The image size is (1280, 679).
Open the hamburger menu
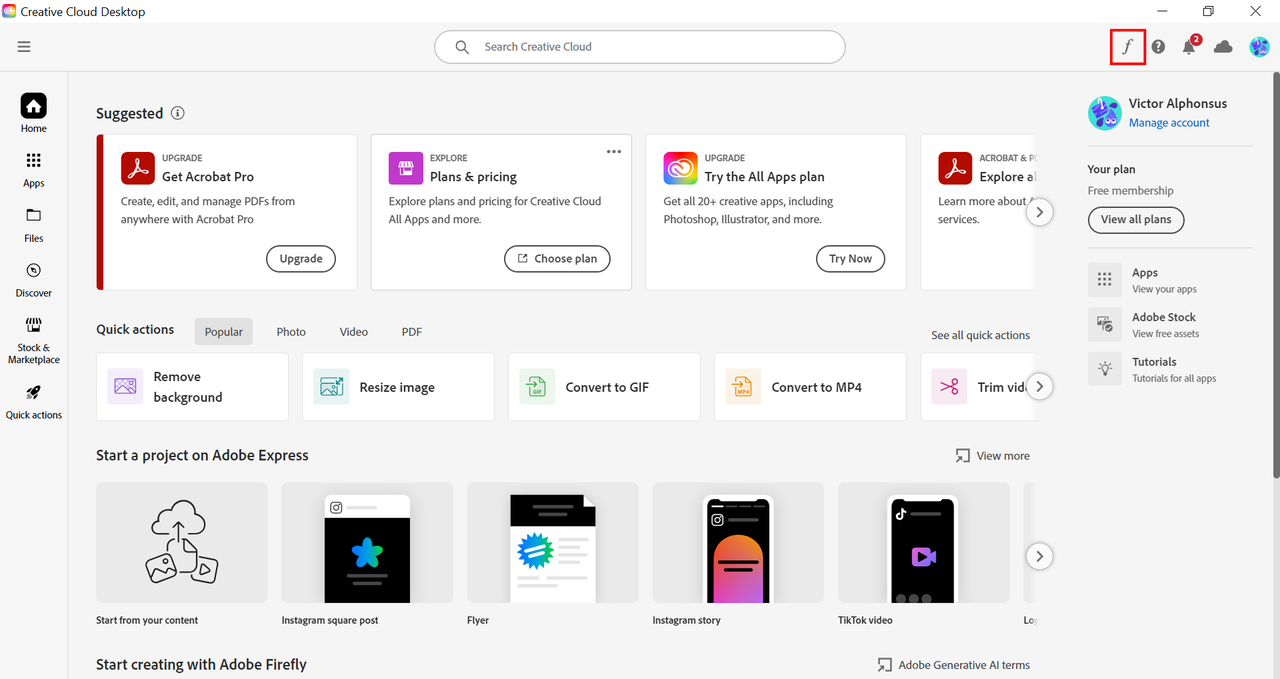23,46
